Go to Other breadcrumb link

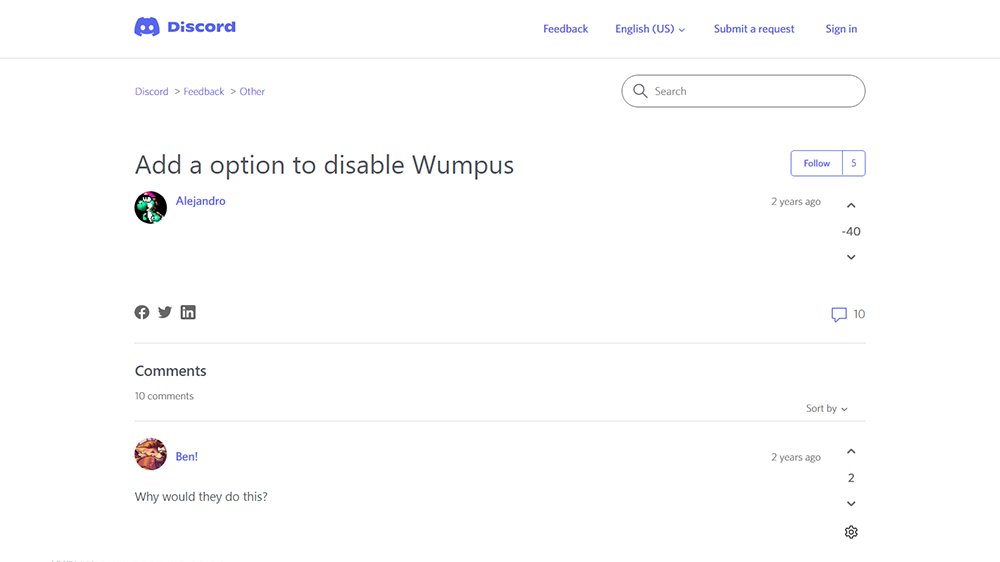coord(252,91)
